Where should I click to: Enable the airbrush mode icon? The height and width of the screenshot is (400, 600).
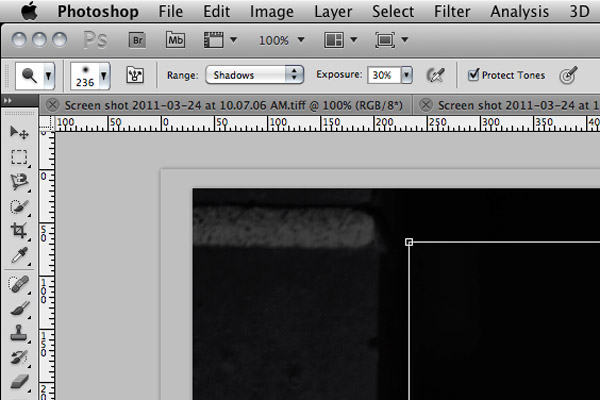[435, 75]
